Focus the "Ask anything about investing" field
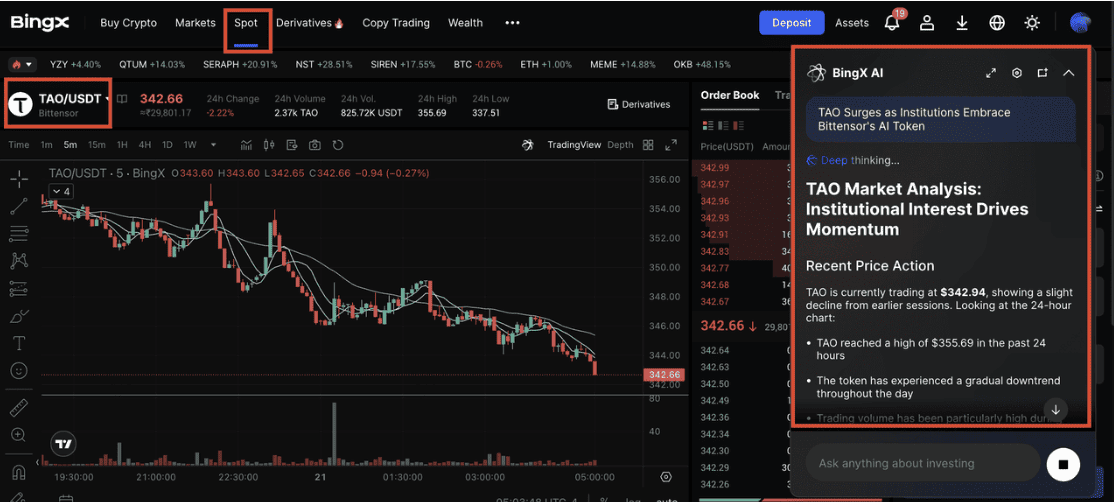Screen dimensions: 1114x502 click(x=922, y=463)
